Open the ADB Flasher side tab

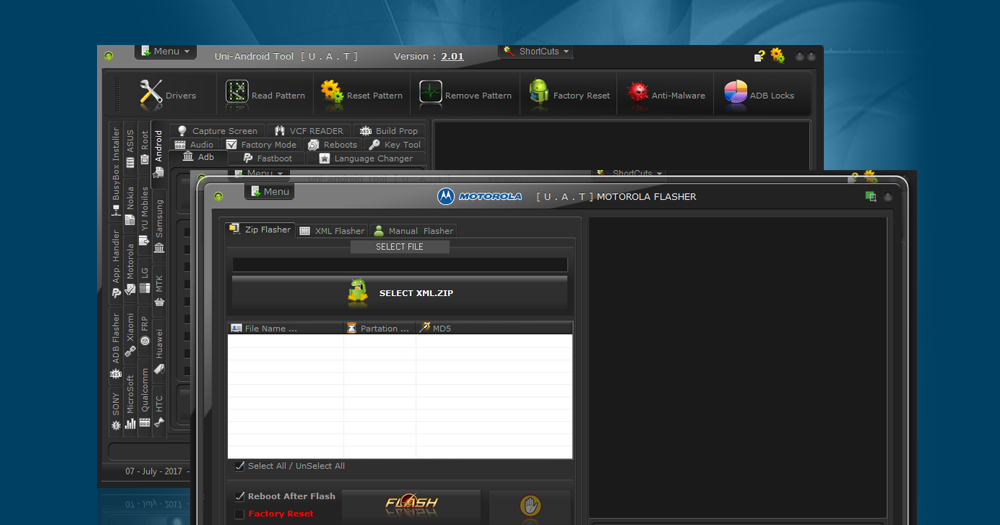tap(115, 346)
